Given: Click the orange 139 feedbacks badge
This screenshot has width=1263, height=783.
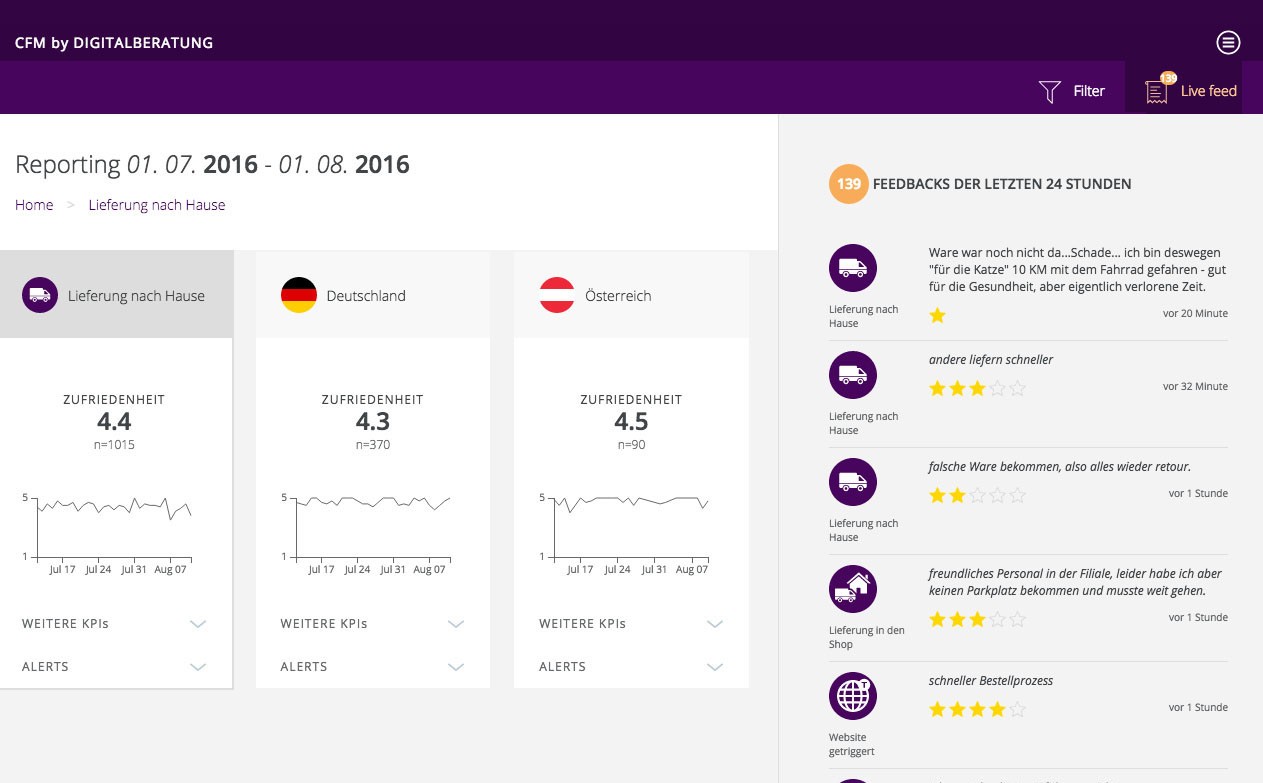Looking at the screenshot, I should tap(848, 184).
